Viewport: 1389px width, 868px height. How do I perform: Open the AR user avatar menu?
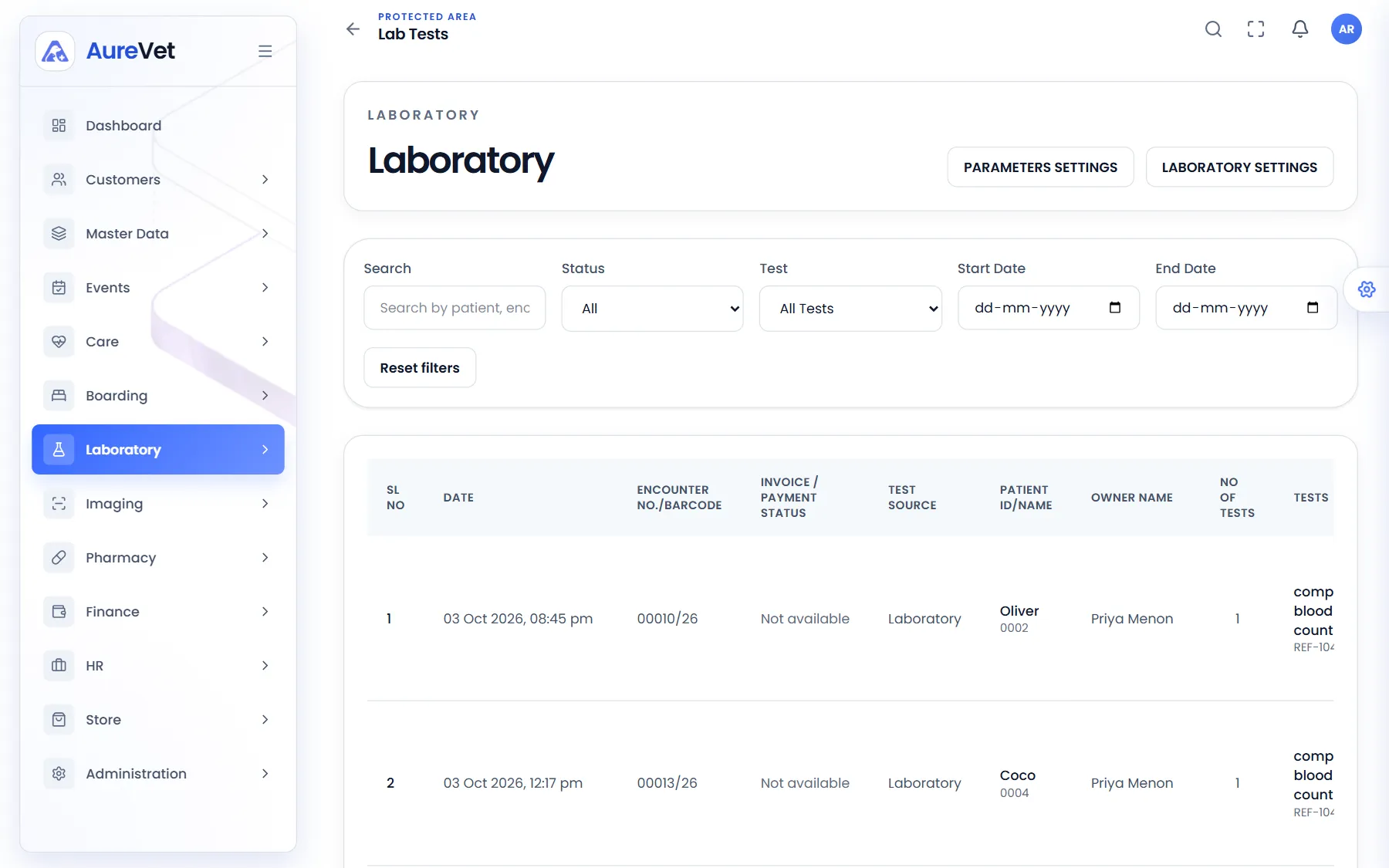point(1347,29)
